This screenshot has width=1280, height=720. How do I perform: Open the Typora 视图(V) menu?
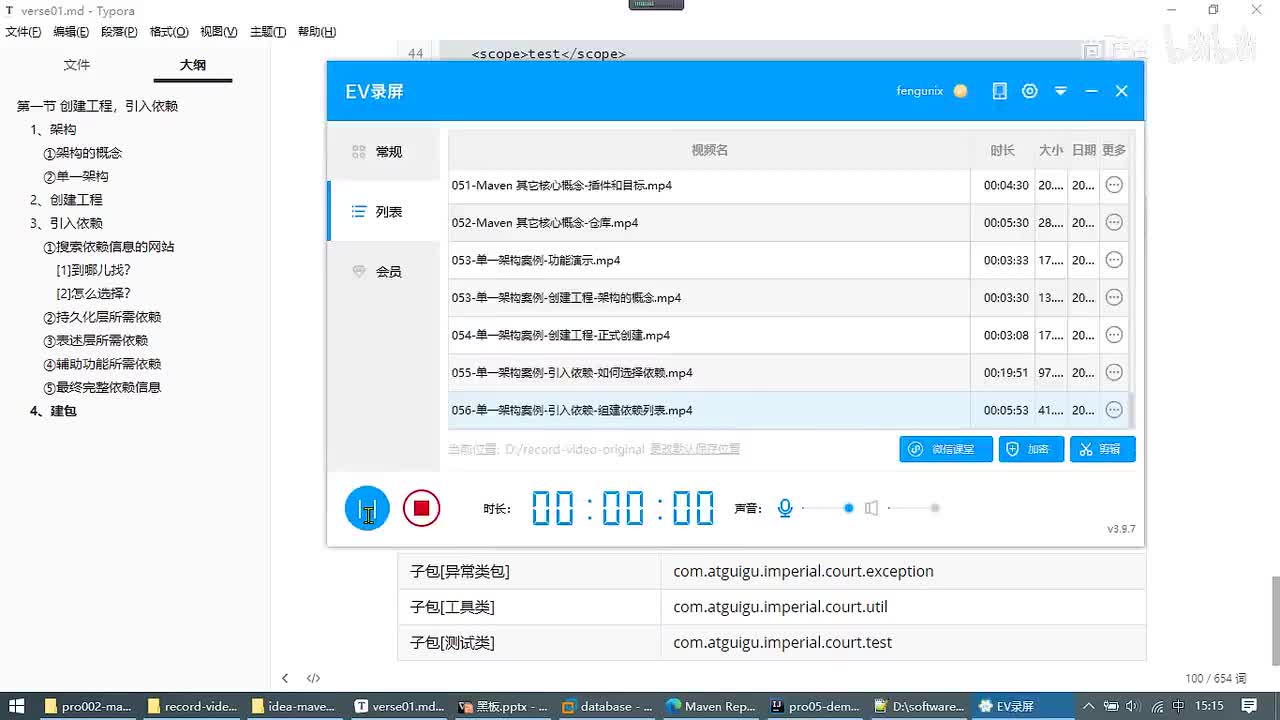point(219,32)
